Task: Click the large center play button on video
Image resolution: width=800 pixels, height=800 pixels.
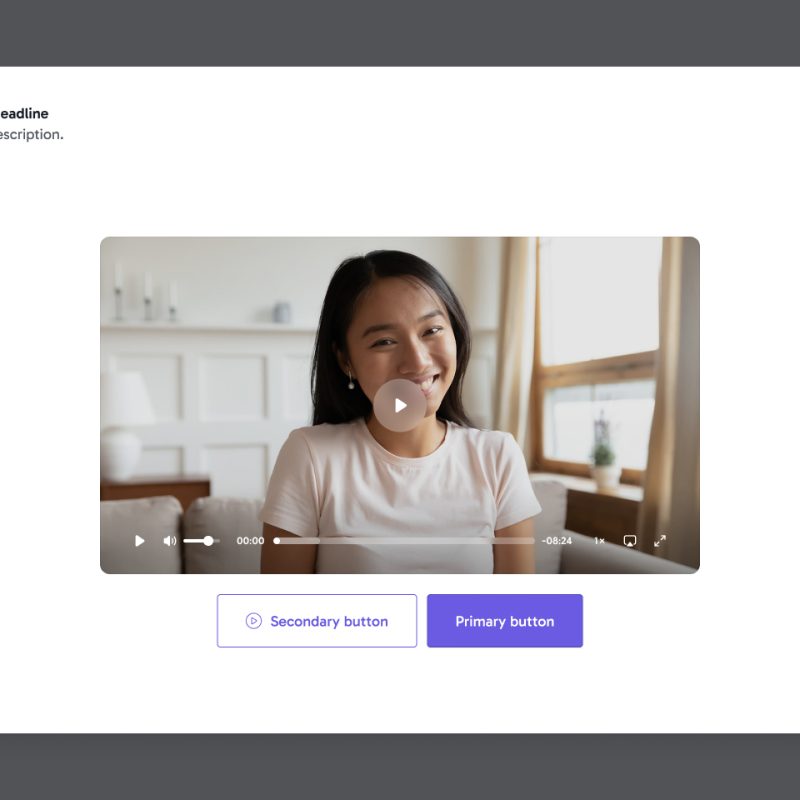Action: point(400,406)
